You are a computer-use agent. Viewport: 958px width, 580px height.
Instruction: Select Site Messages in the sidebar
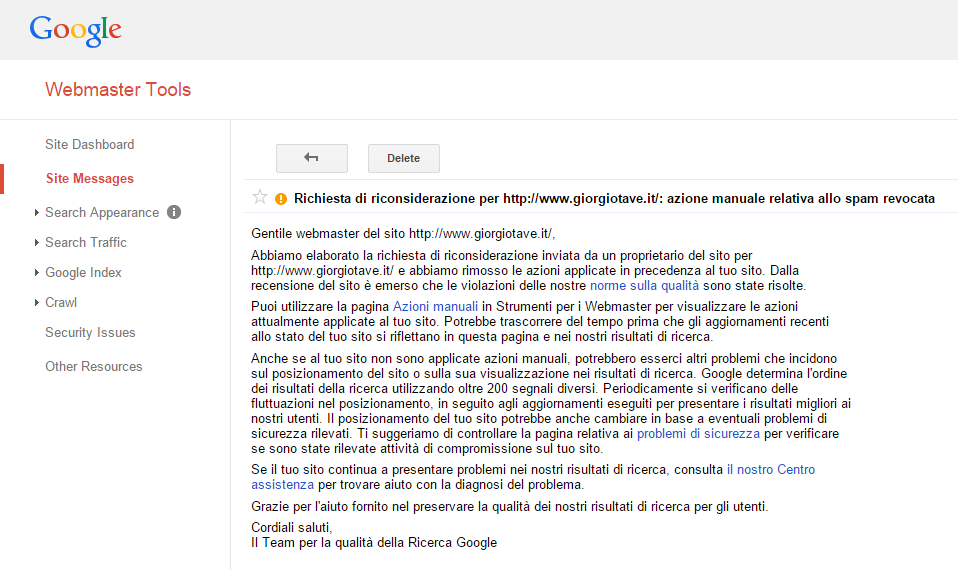(90, 178)
